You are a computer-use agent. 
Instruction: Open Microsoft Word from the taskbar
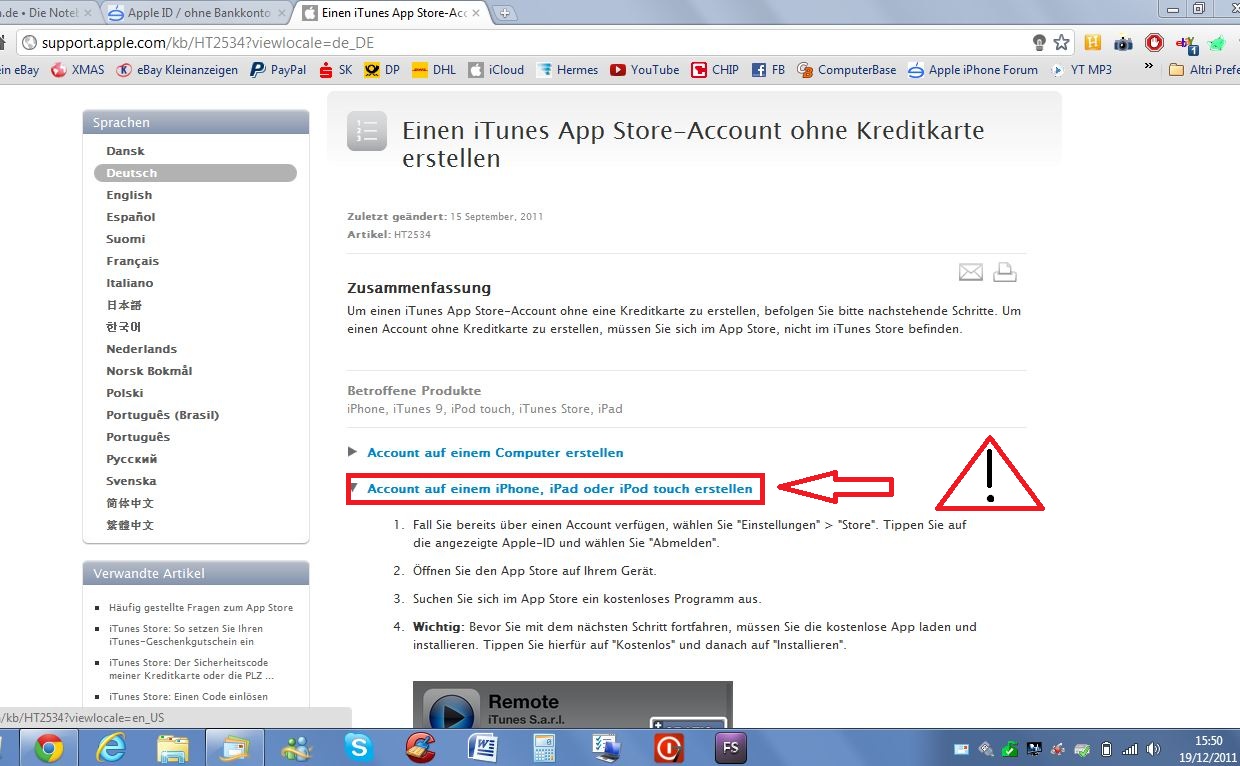pyautogui.click(x=483, y=747)
